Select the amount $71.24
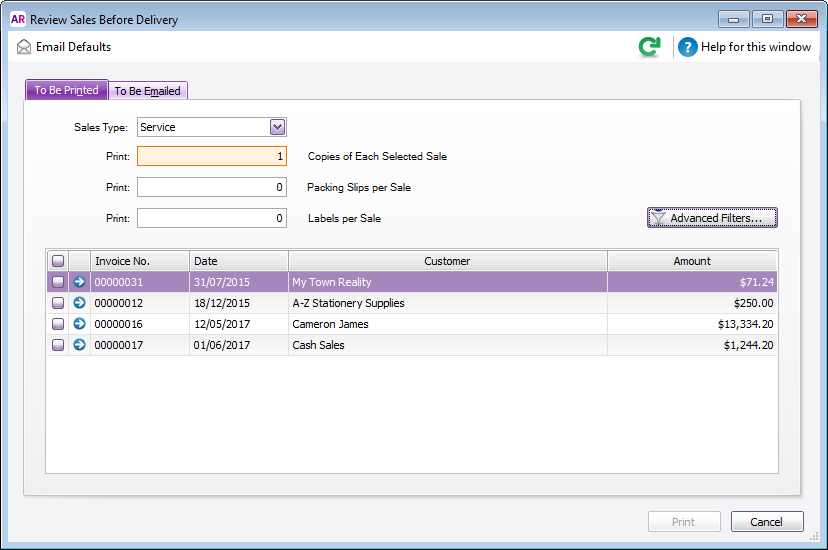Image resolution: width=828 pixels, height=550 pixels. click(692, 282)
